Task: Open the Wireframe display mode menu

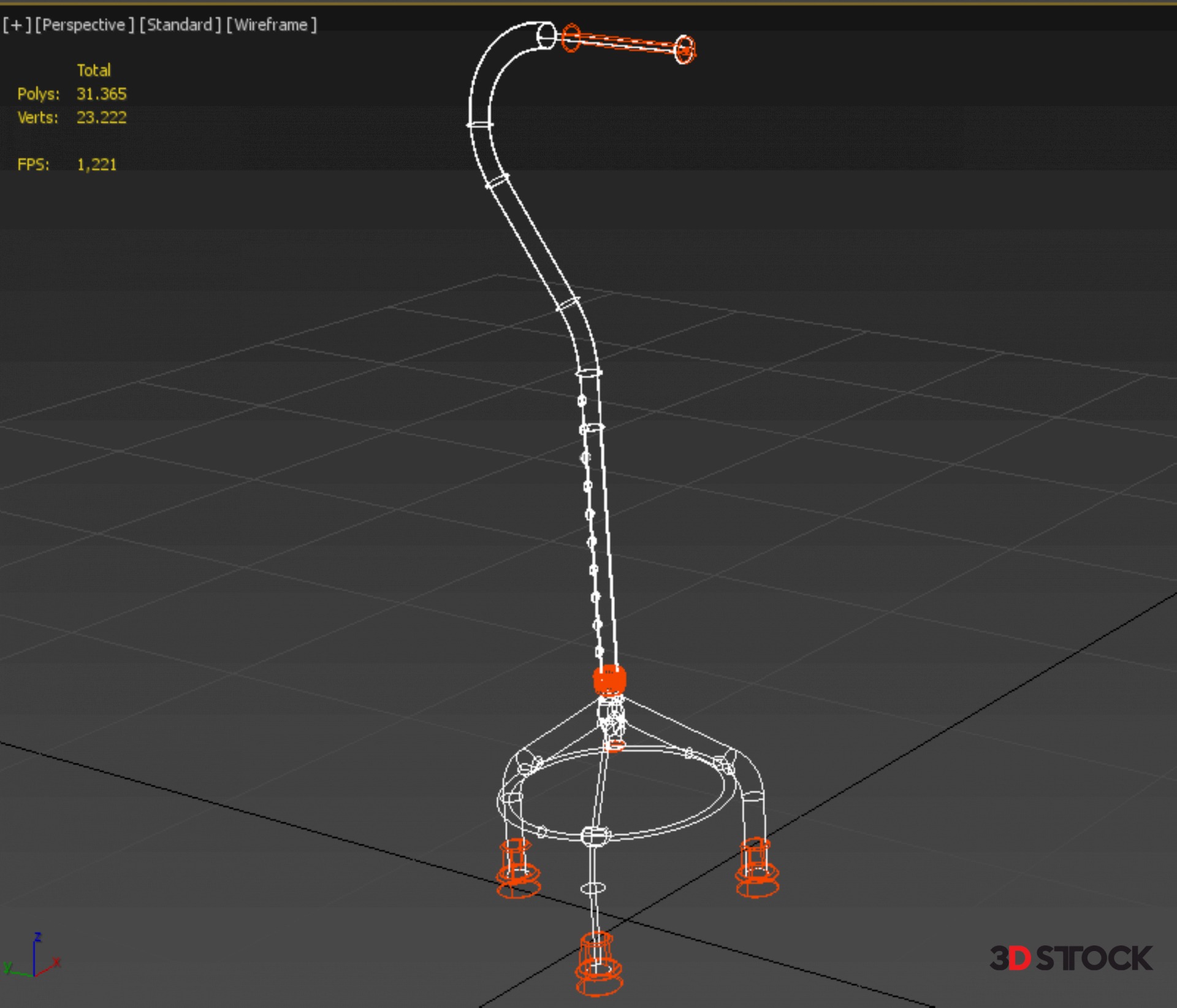Action: (x=272, y=25)
